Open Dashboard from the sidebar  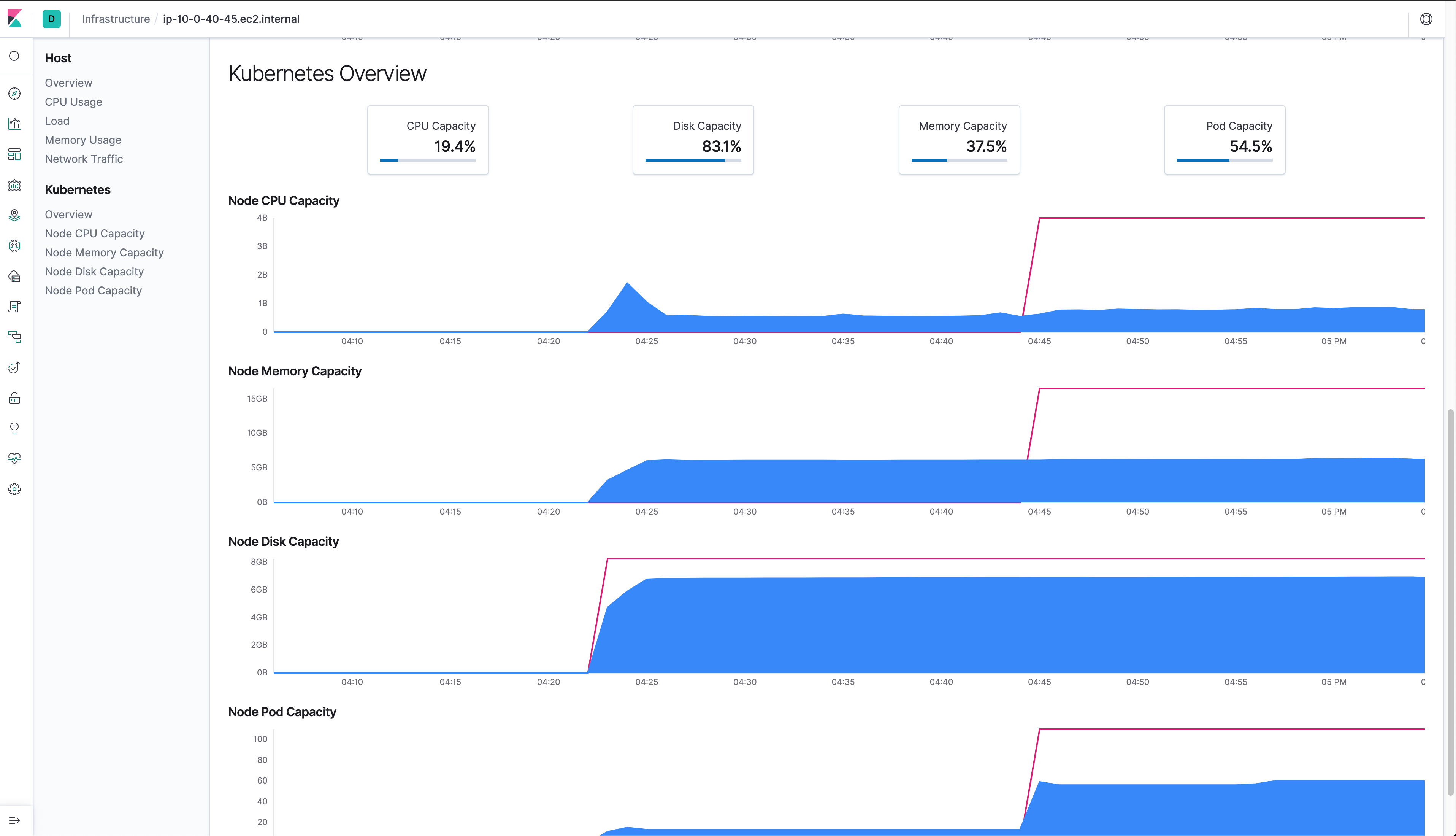15,154
